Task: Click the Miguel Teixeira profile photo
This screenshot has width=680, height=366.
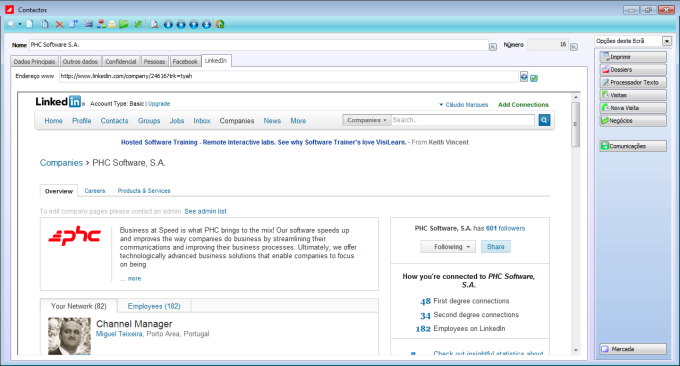Action: (x=69, y=337)
